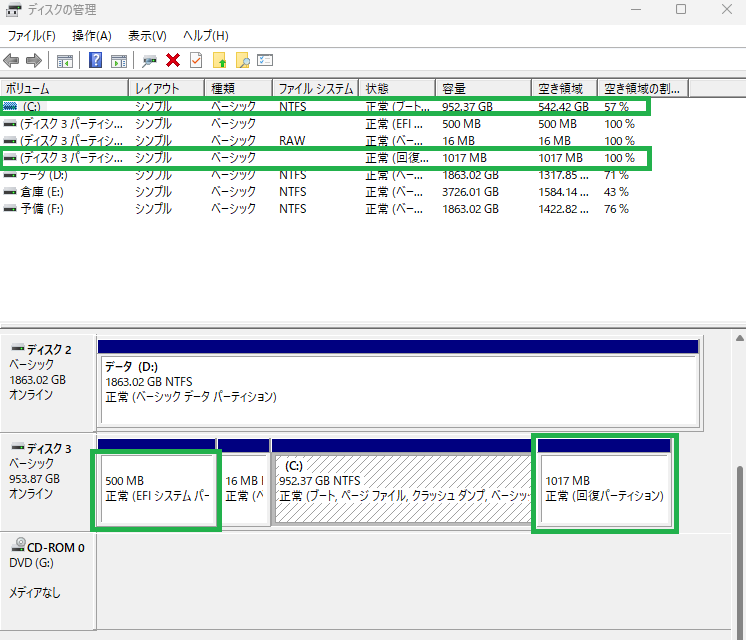This screenshot has height=640, width=746.
Task: Open the ヘルプ(H) menu
Action: click(x=205, y=36)
